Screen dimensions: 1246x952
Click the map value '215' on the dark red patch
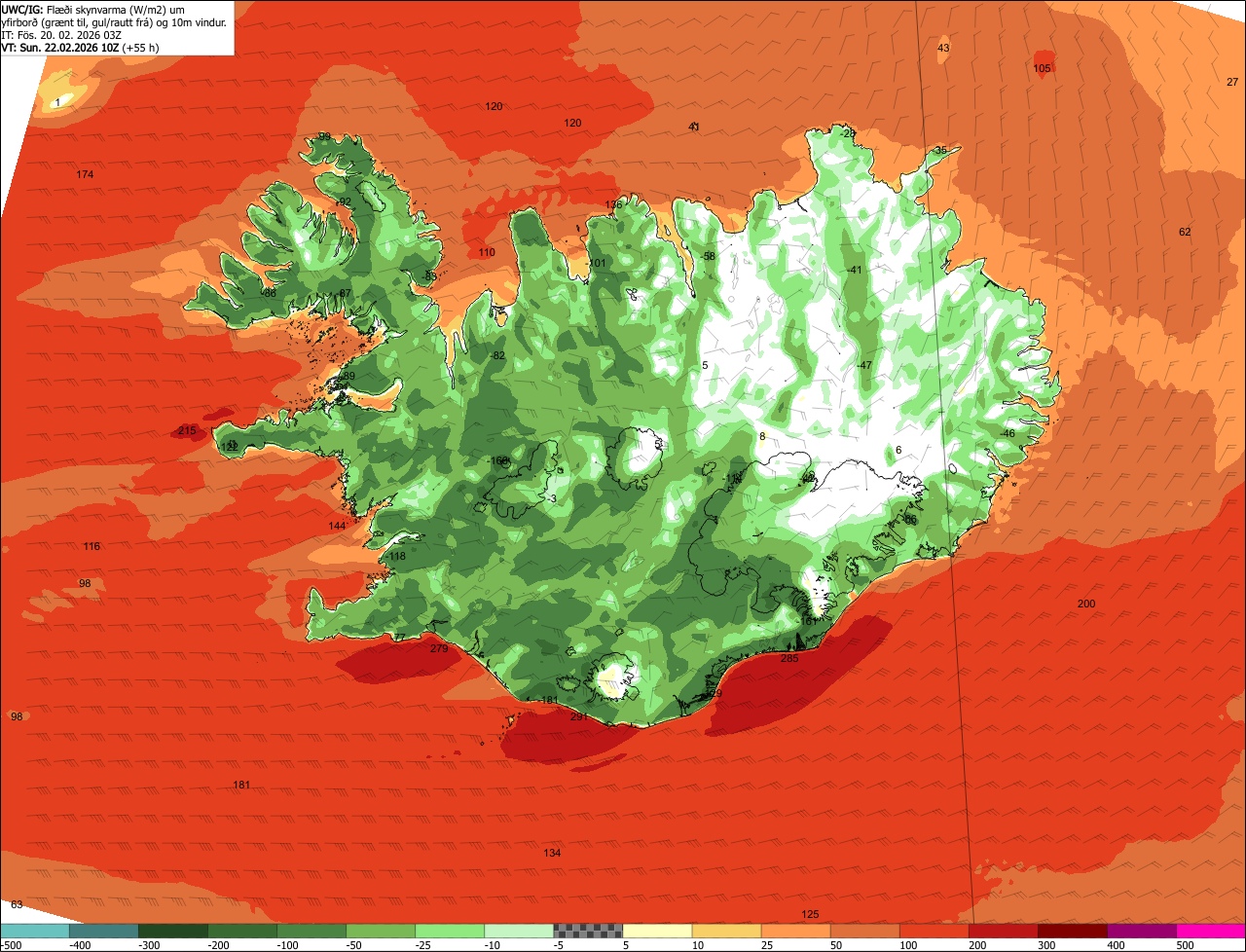[x=187, y=430]
